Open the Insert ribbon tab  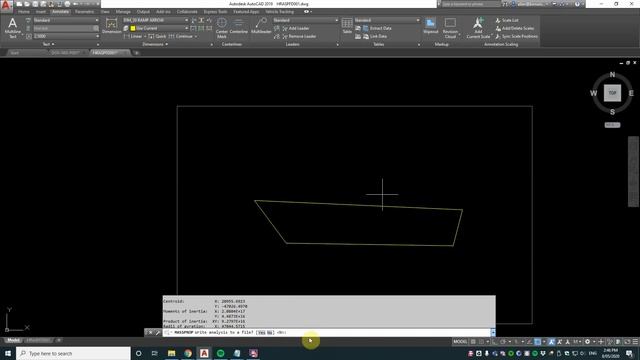[x=41, y=12]
